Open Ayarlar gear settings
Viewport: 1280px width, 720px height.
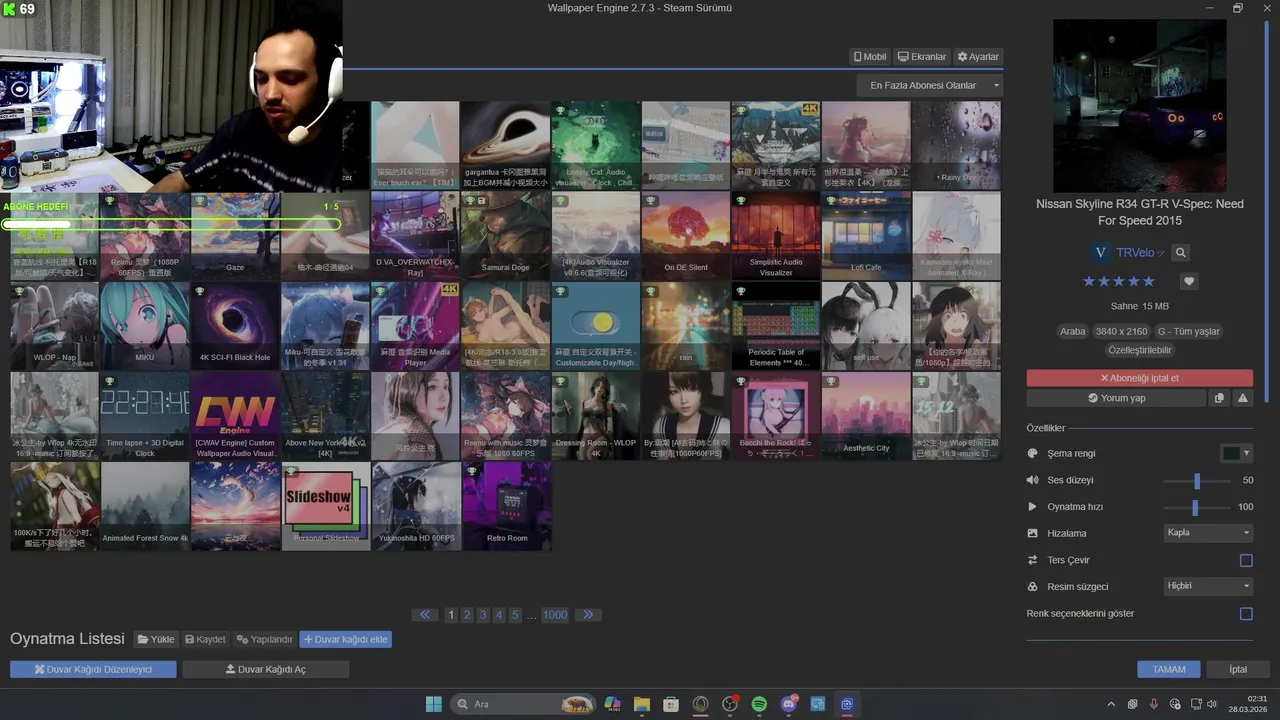[978, 57]
